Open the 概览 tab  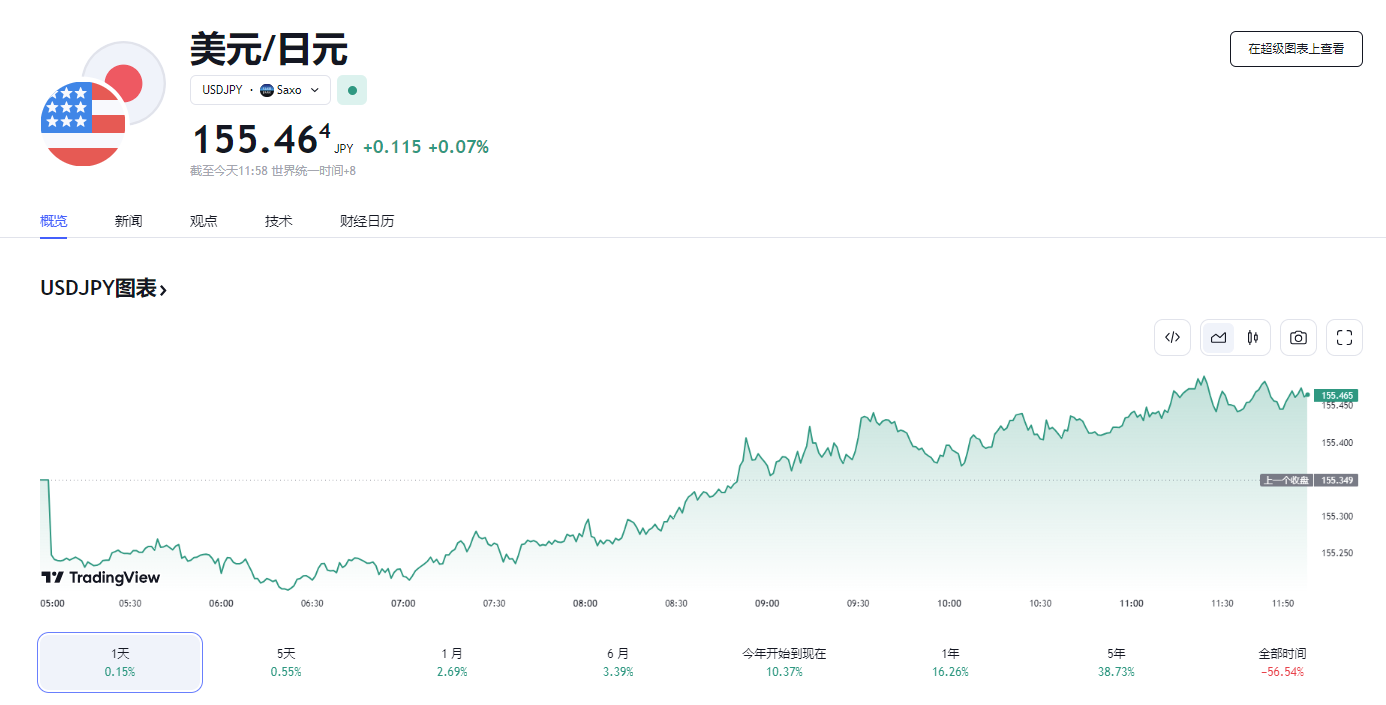coord(53,221)
